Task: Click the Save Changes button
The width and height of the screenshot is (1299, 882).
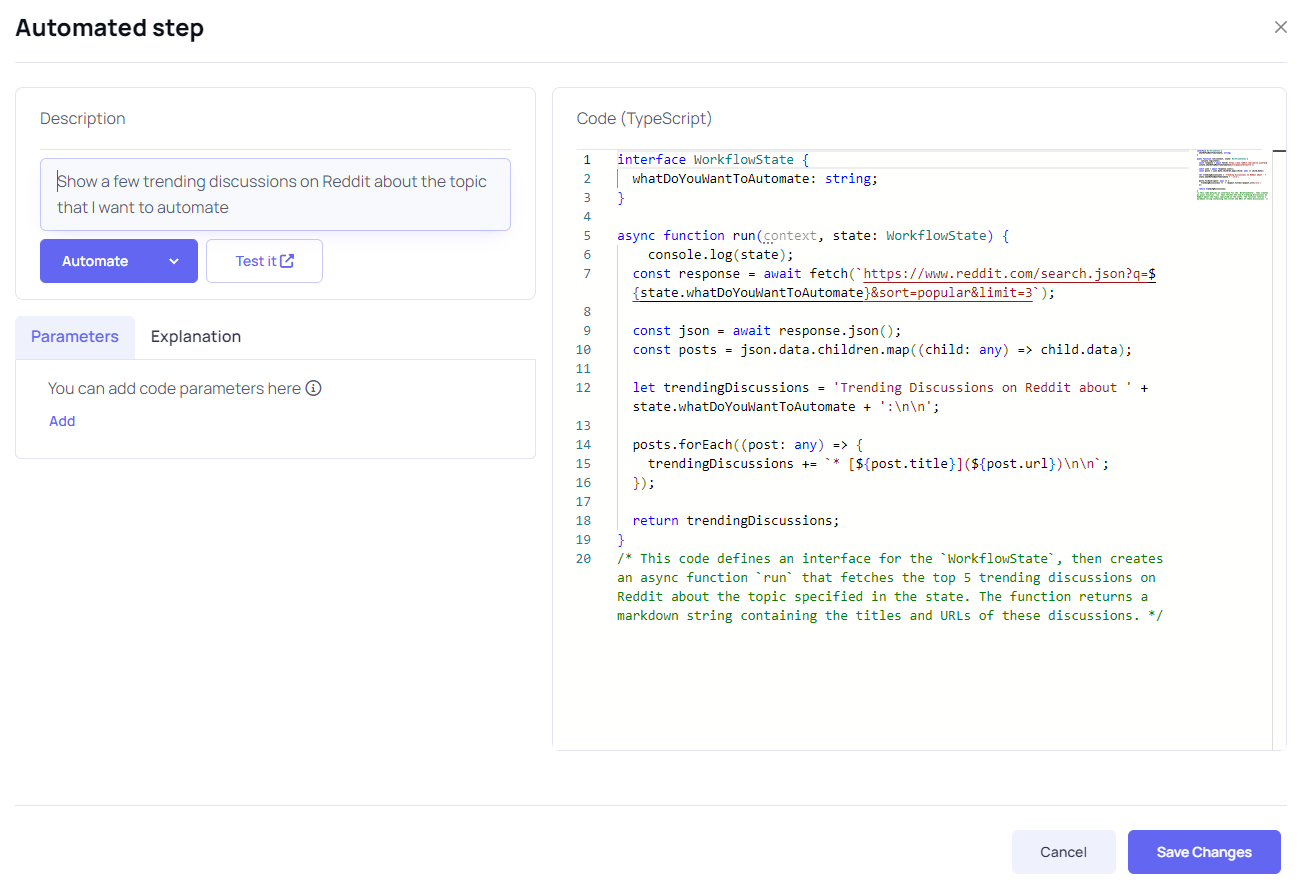Action: coord(1204,852)
